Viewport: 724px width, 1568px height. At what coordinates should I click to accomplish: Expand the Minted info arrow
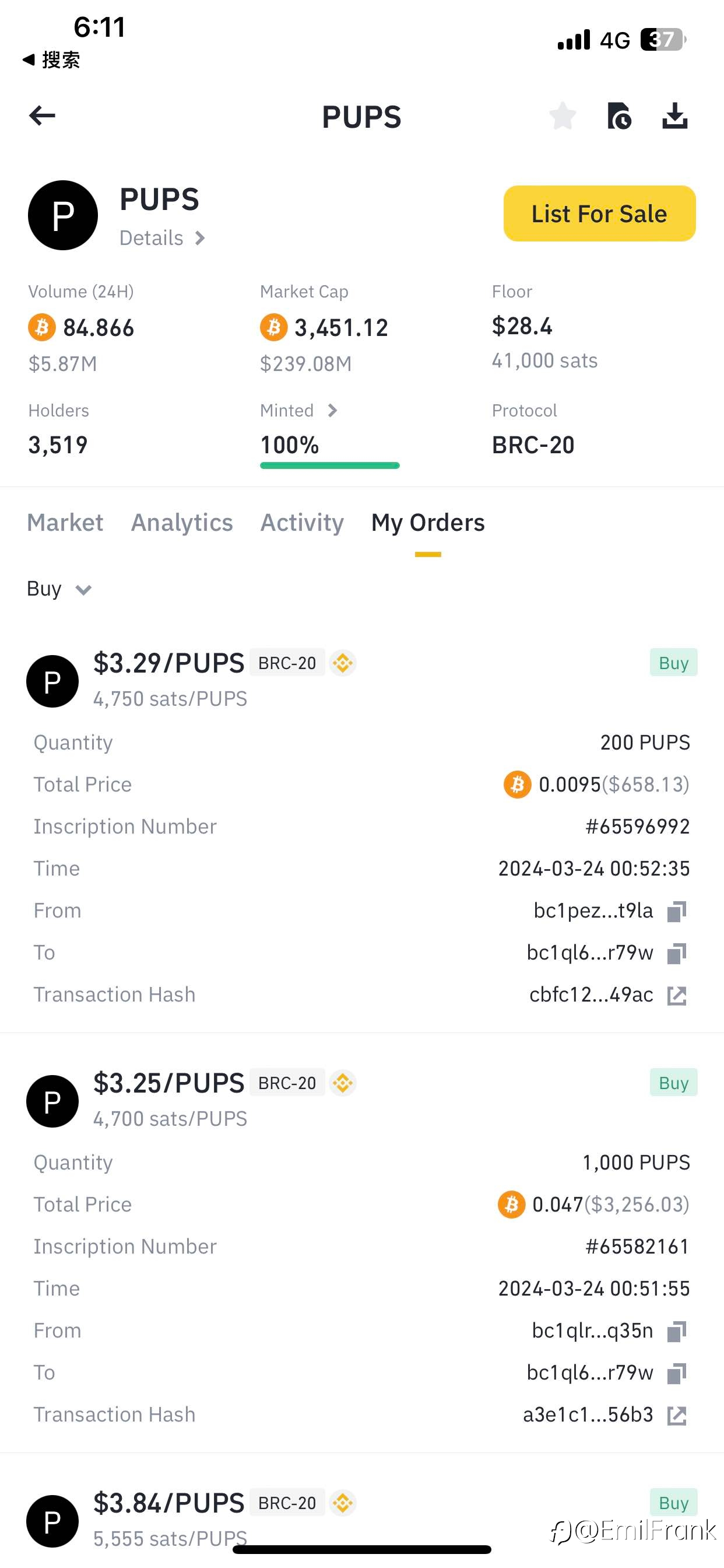[x=332, y=411]
